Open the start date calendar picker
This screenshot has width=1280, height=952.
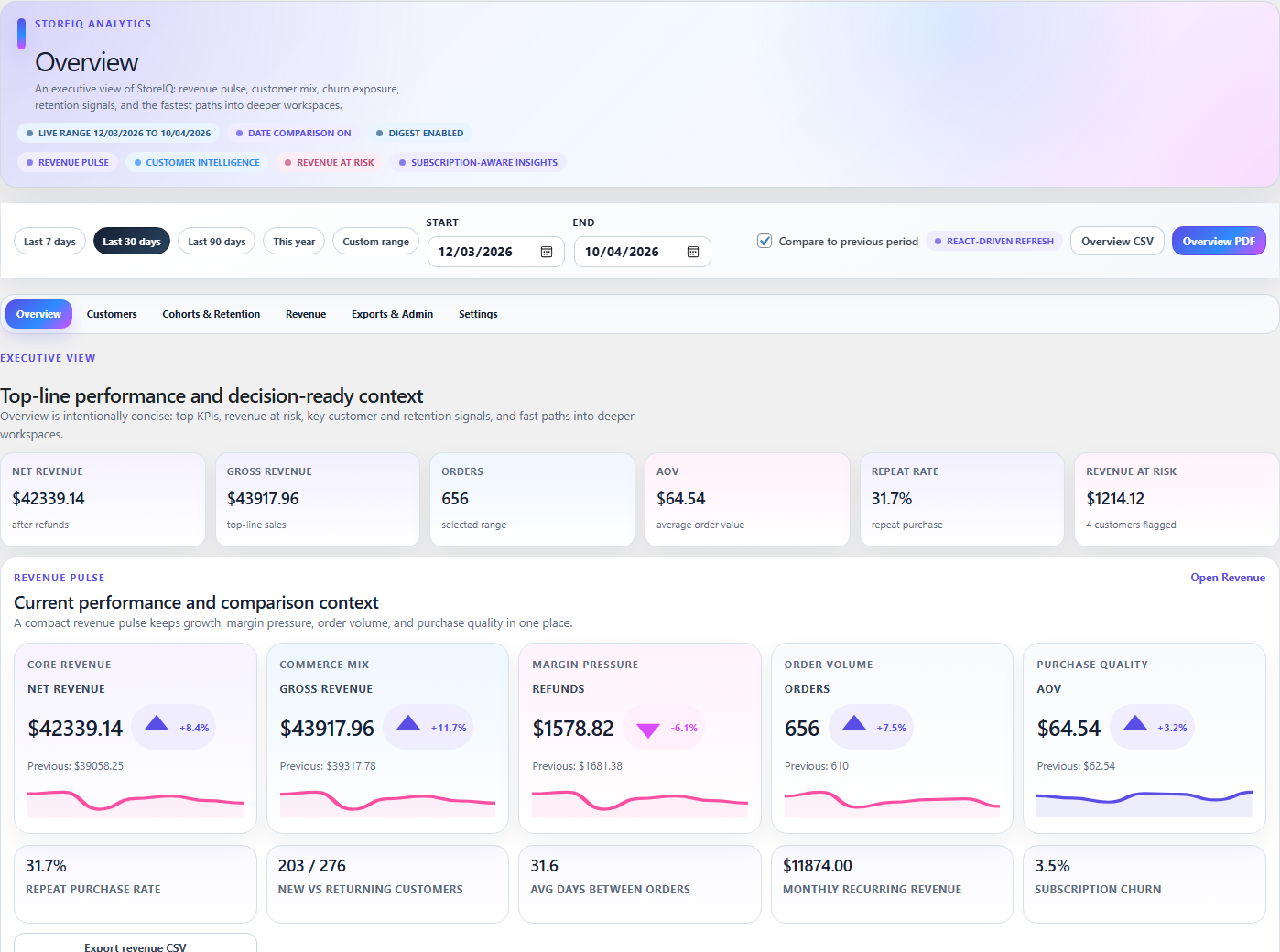pyautogui.click(x=546, y=251)
